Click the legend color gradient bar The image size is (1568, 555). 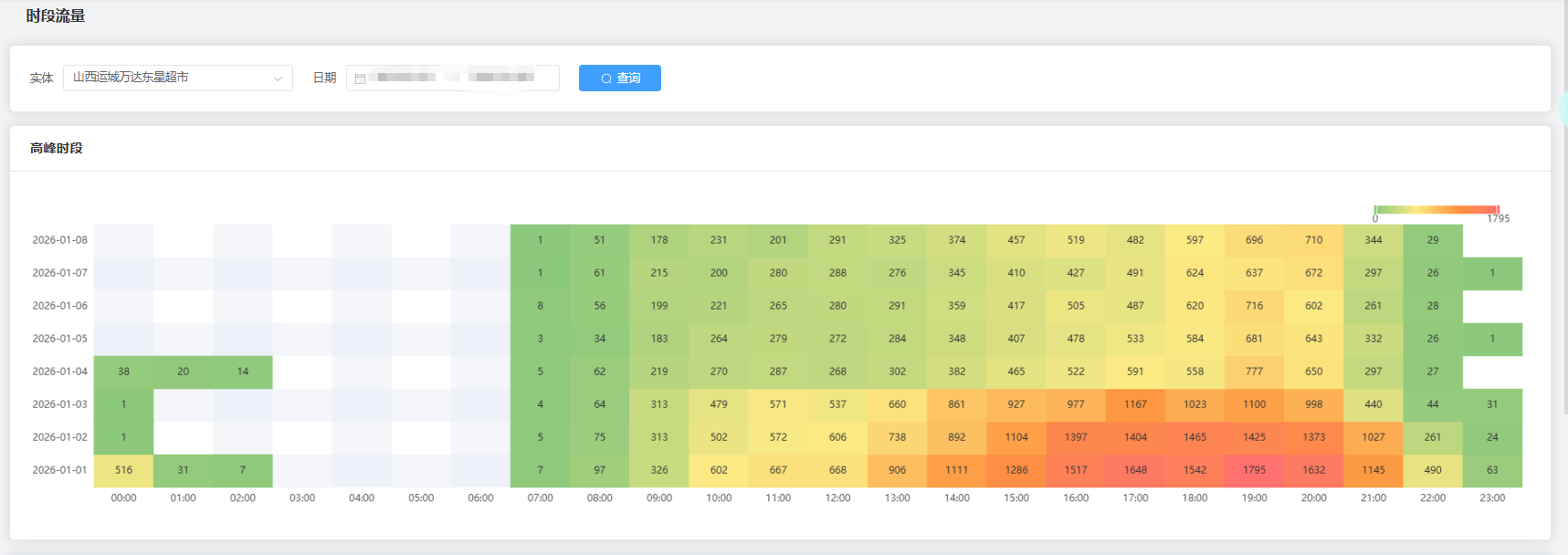(x=1436, y=210)
